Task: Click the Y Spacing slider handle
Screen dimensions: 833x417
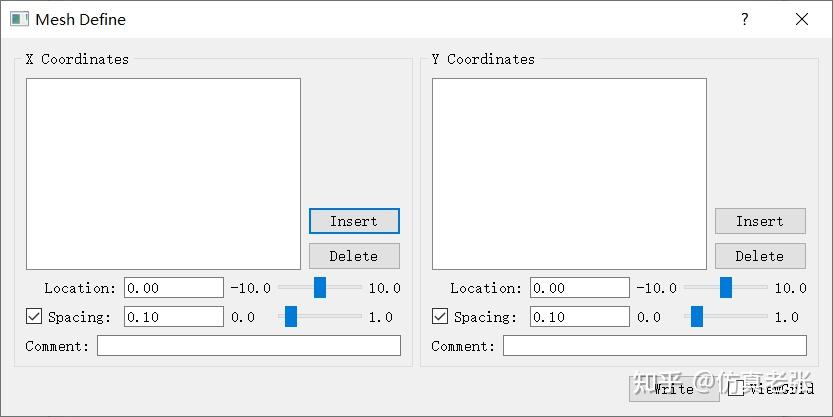Action: [697, 317]
